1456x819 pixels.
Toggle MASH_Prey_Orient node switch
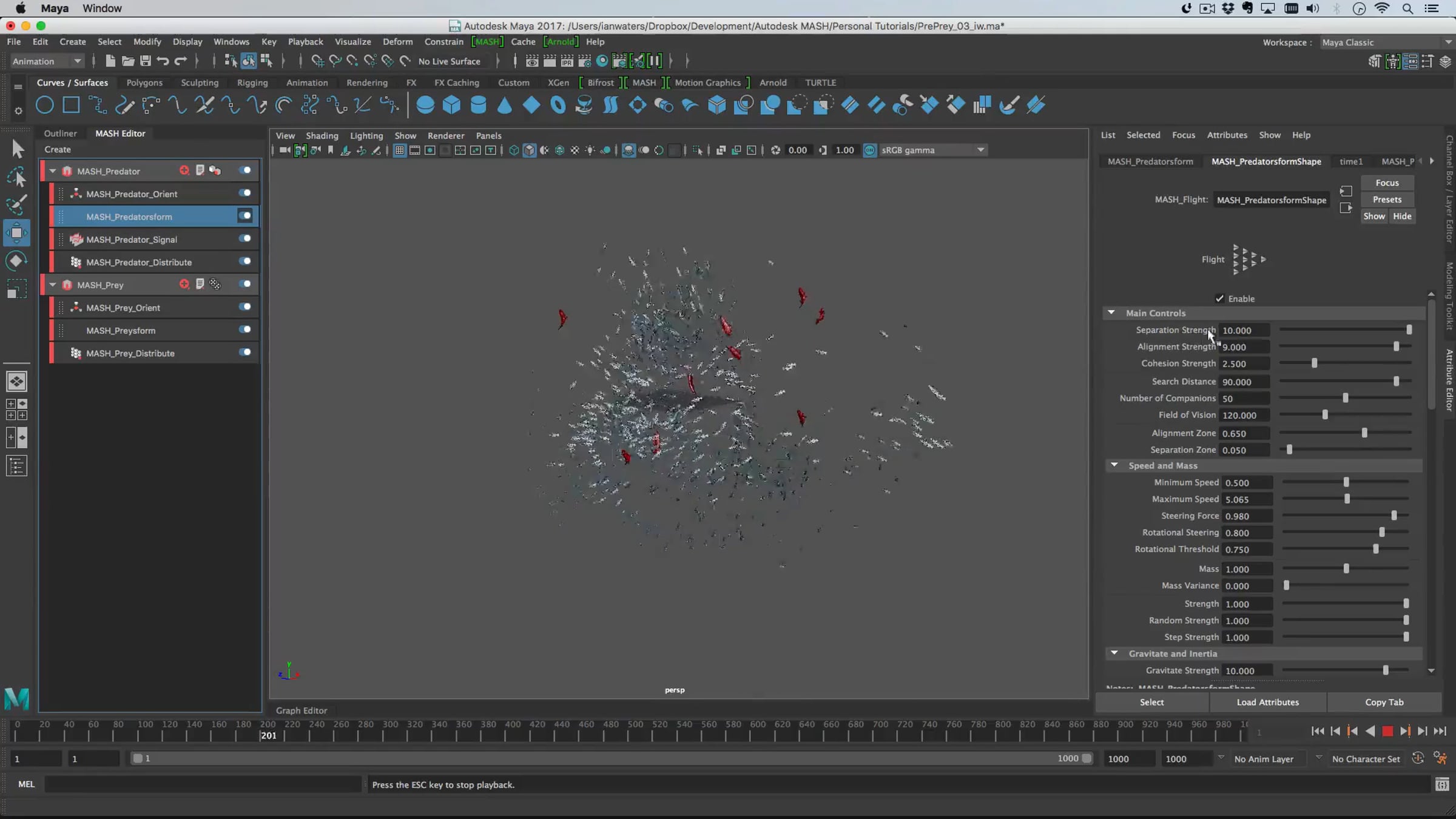(245, 306)
